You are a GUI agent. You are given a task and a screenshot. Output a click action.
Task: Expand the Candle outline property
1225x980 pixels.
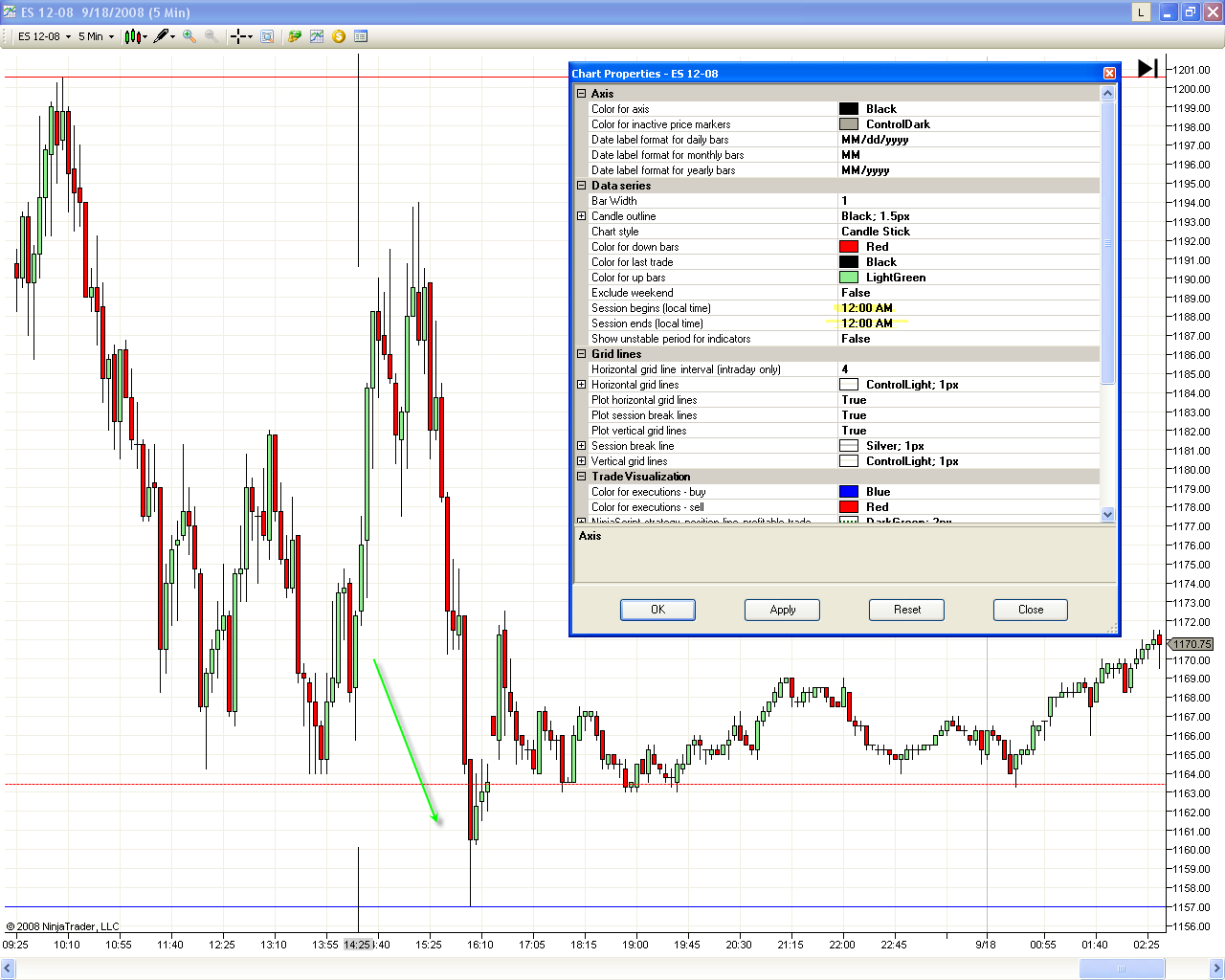coord(581,216)
